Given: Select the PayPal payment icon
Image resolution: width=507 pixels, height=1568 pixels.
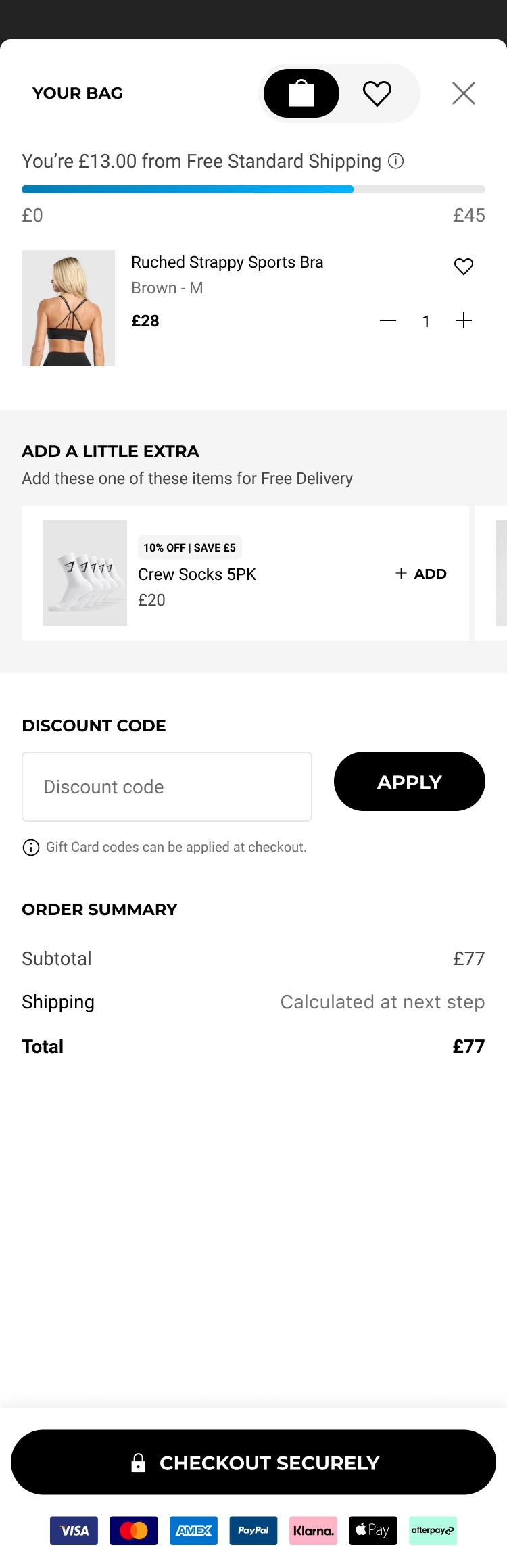Looking at the screenshot, I should pos(254,1531).
